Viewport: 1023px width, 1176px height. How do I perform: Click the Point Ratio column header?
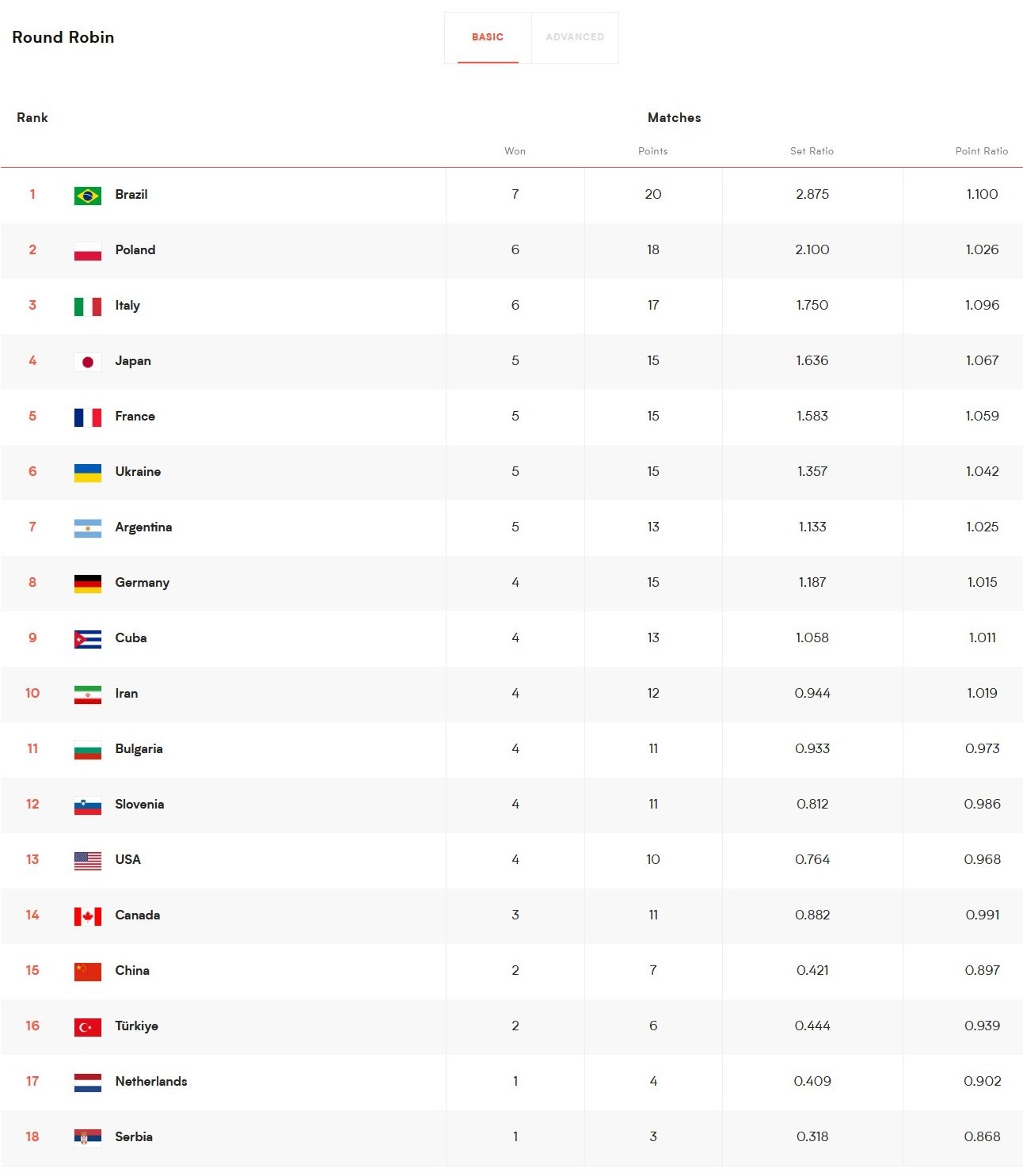[982, 151]
